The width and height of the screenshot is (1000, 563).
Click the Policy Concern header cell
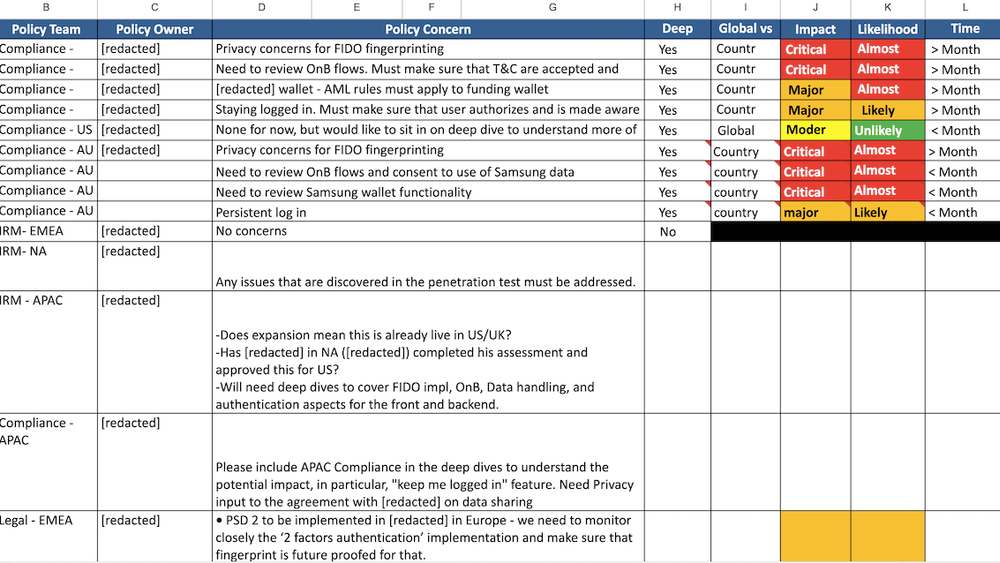428,29
